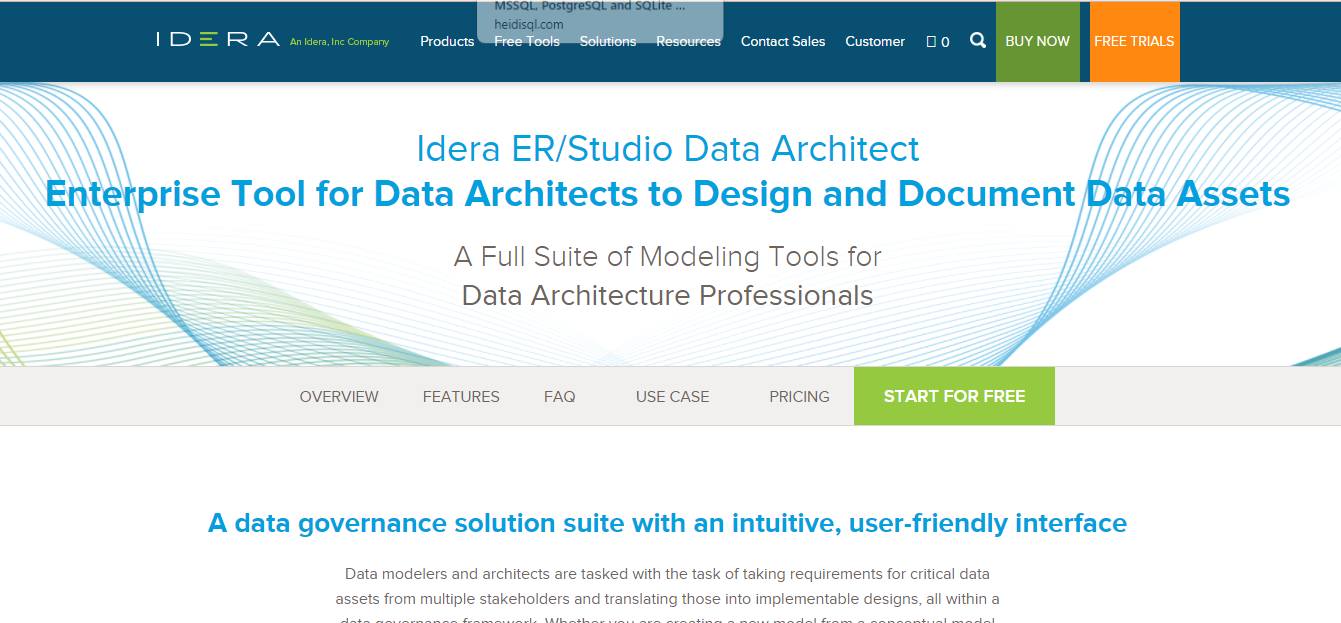Viewport: 1341px width, 623px height.
Task: Open the Free Tools menu
Action: coord(527,41)
